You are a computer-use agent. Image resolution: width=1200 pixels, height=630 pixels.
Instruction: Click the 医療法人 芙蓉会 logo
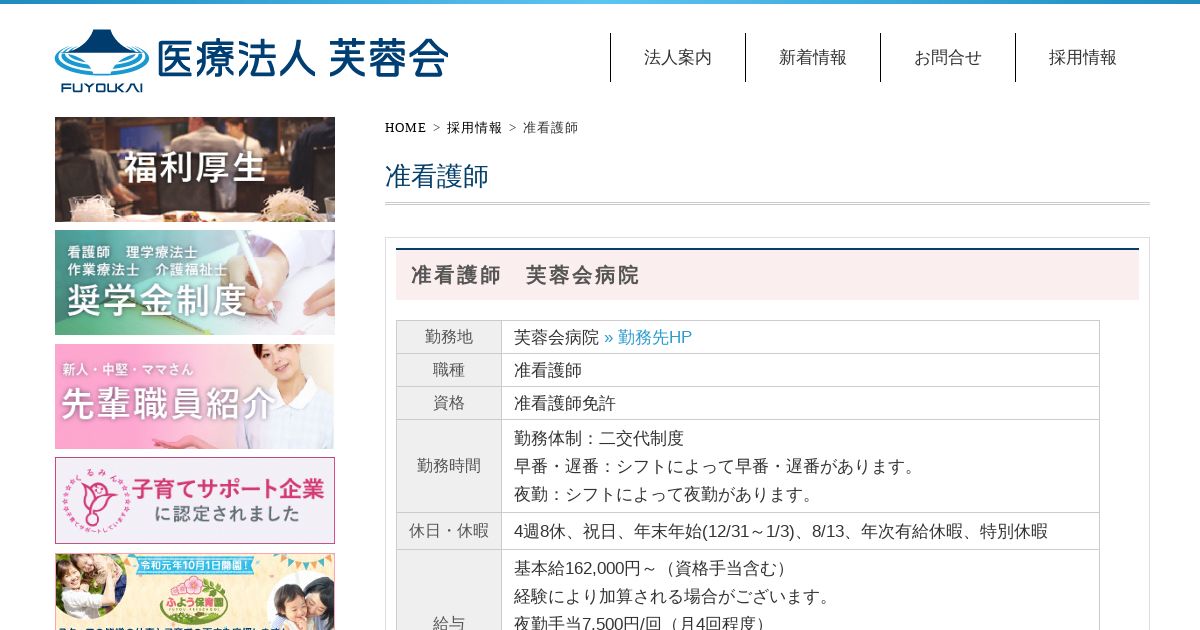[x=251, y=60]
